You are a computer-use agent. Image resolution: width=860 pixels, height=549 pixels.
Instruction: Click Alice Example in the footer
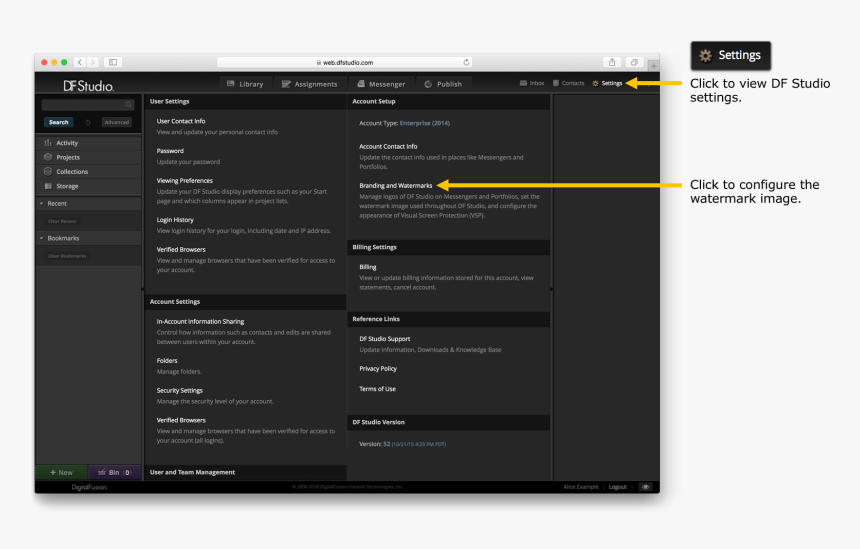(x=580, y=487)
